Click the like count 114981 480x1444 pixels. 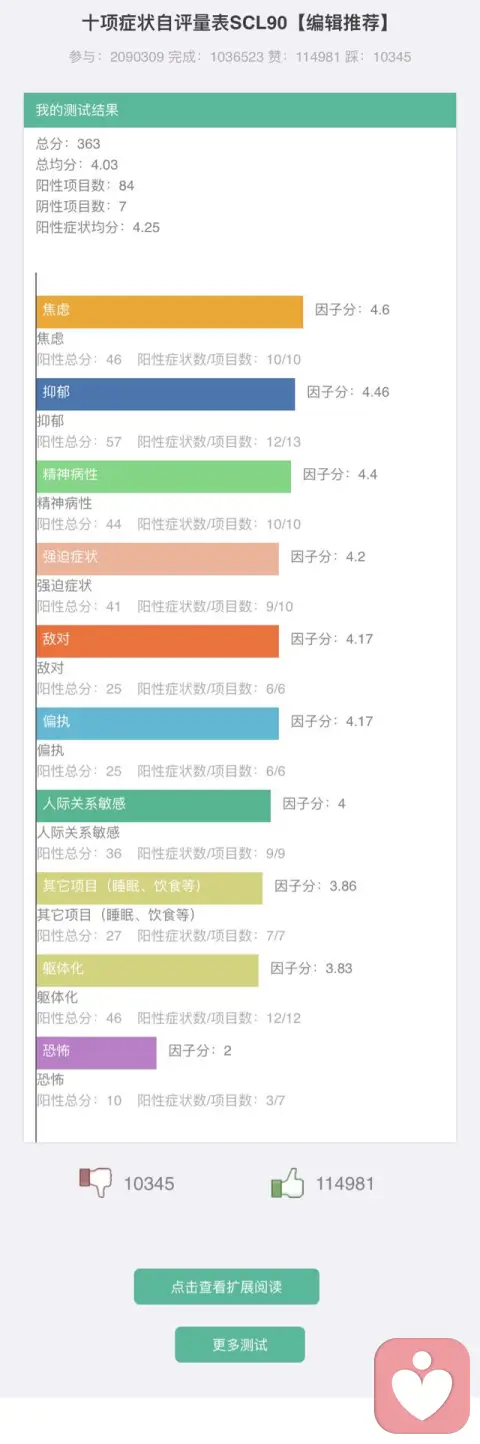click(x=345, y=1184)
